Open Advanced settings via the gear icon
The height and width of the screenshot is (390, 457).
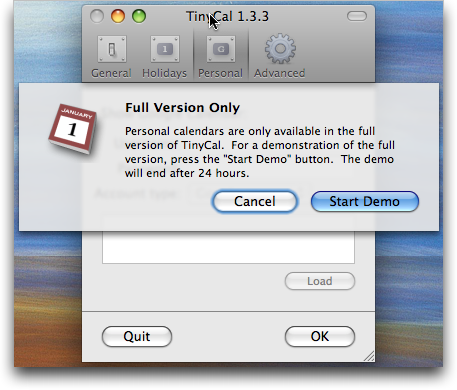(x=280, y=49)
